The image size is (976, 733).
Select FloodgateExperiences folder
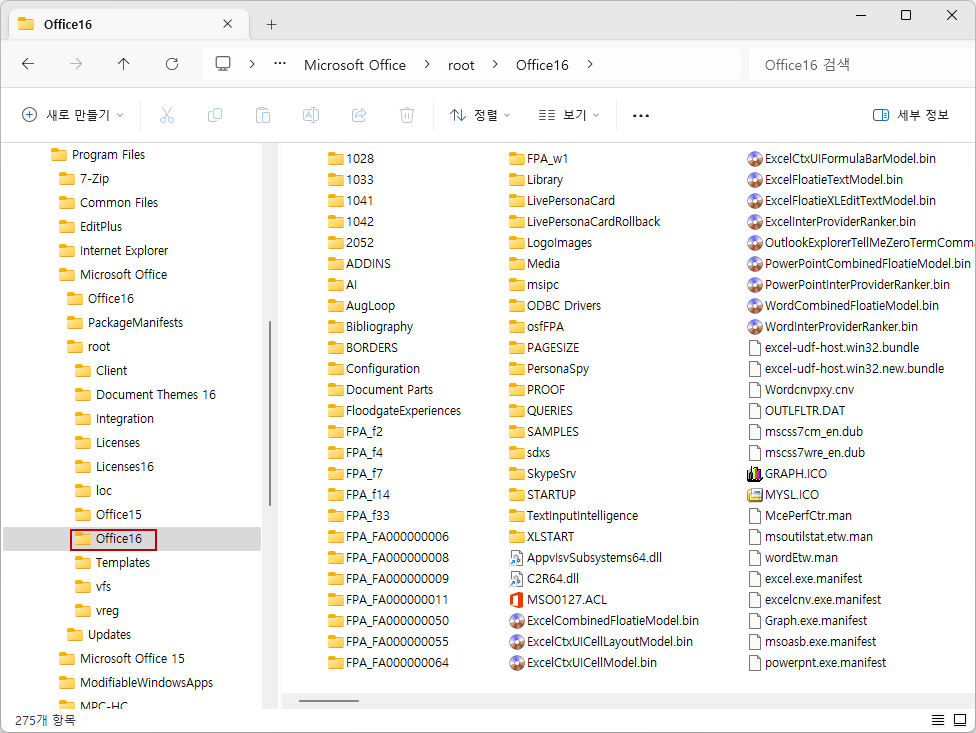(395, 411)
